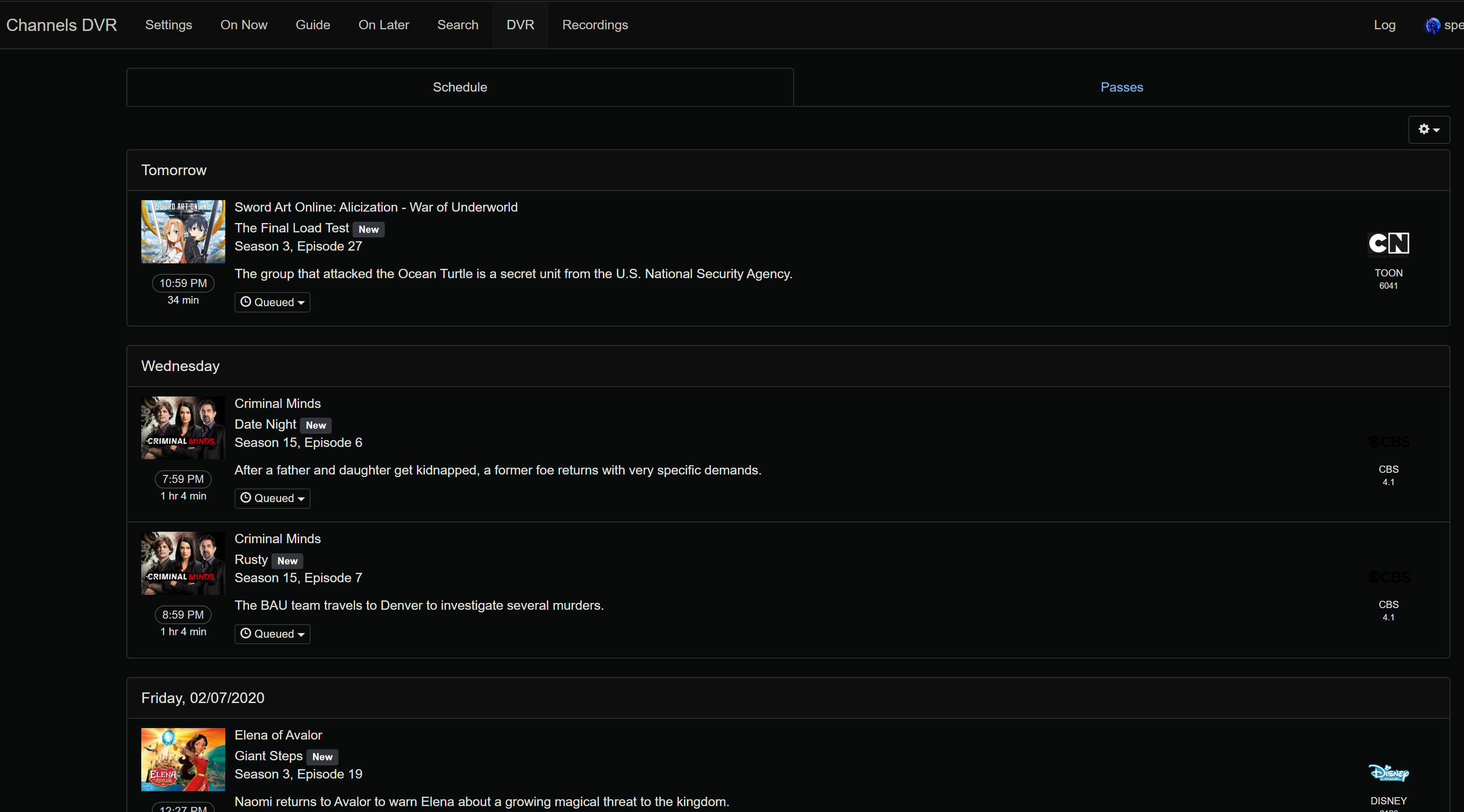Open Elena of Avalor poster thumbnail

(x=183, y=759)
